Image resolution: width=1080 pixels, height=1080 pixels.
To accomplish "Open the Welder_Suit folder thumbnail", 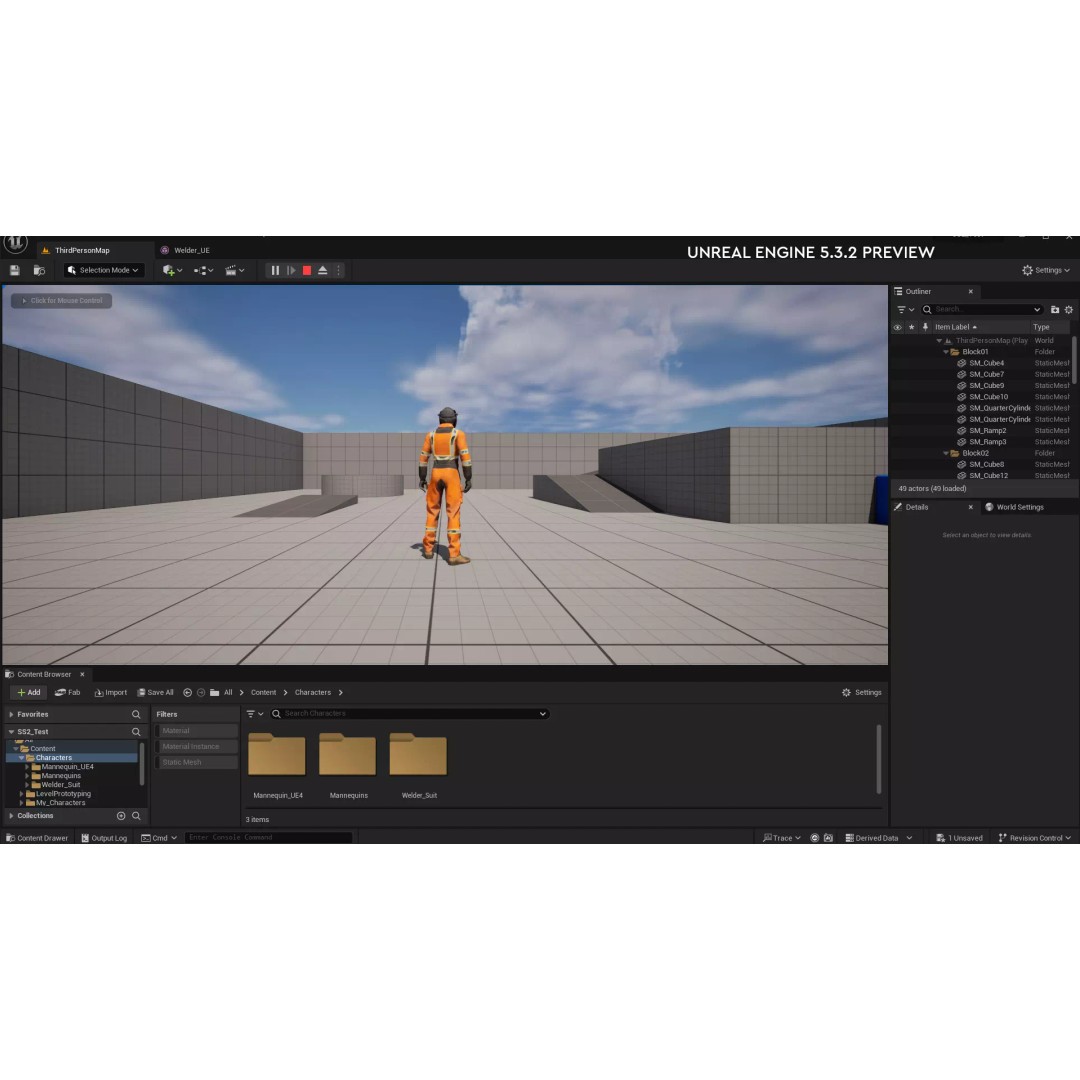I will coord(418,755).
